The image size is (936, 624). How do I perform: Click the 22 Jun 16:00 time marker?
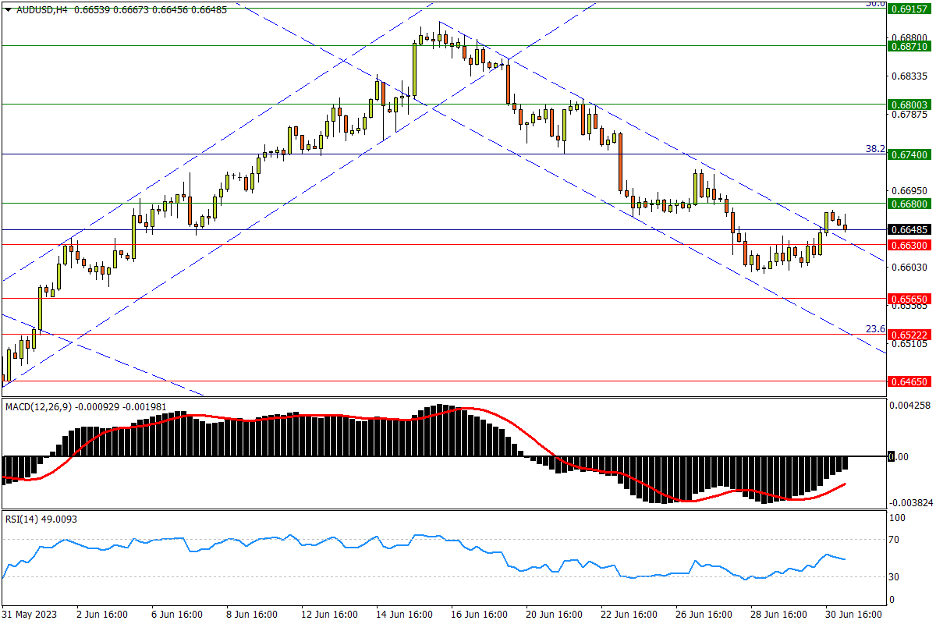[x=628, y=613]
